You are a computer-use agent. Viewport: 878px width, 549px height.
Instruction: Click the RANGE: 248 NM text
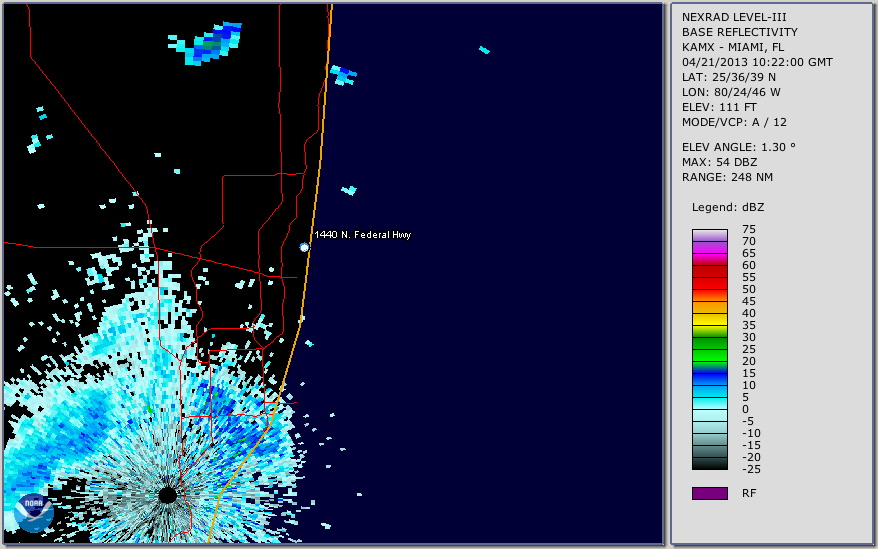[x=727, y=177]
